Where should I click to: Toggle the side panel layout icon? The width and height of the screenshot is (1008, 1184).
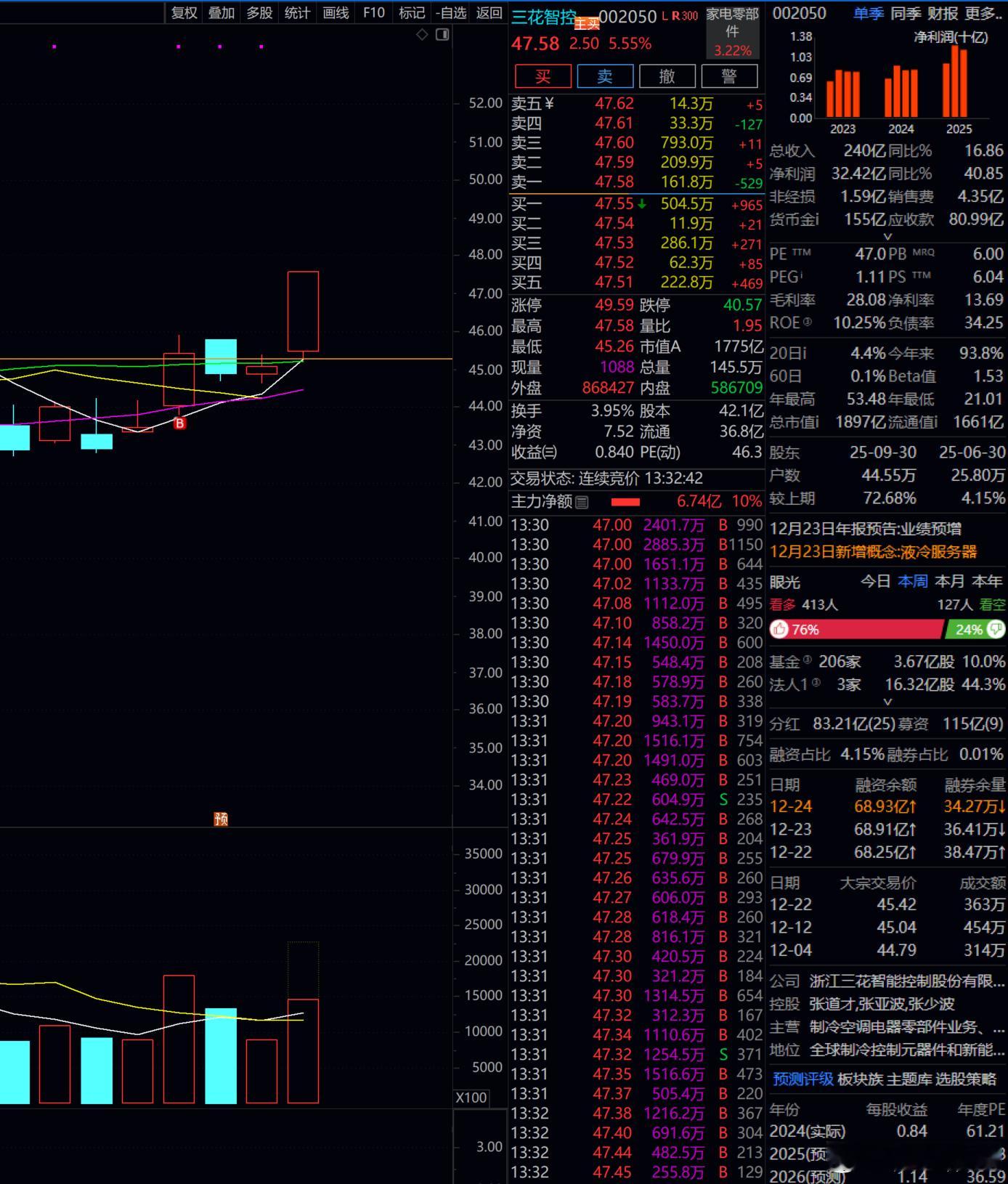(x=442, y=35)
